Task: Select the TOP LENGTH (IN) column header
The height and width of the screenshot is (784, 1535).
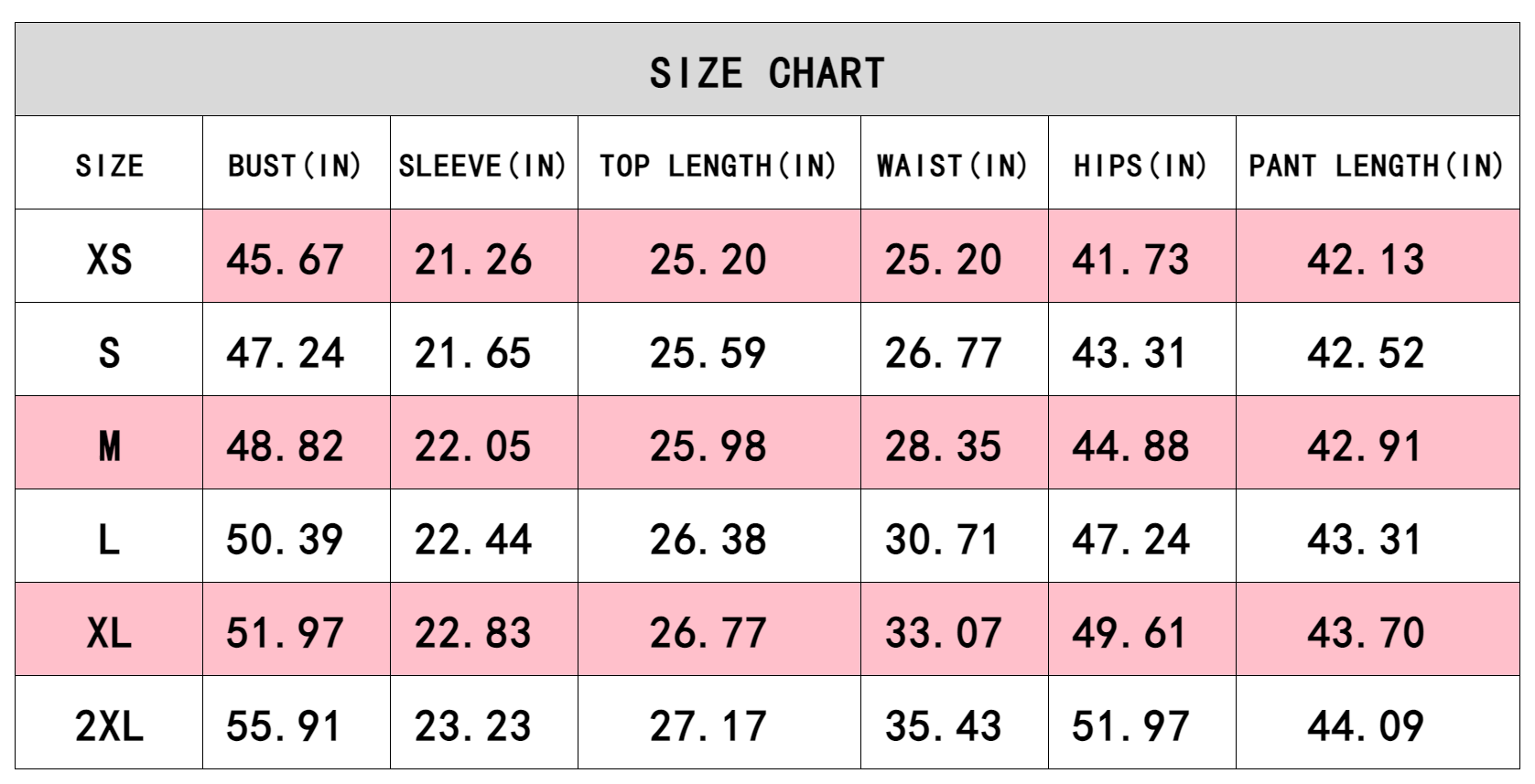Action: 719,166
